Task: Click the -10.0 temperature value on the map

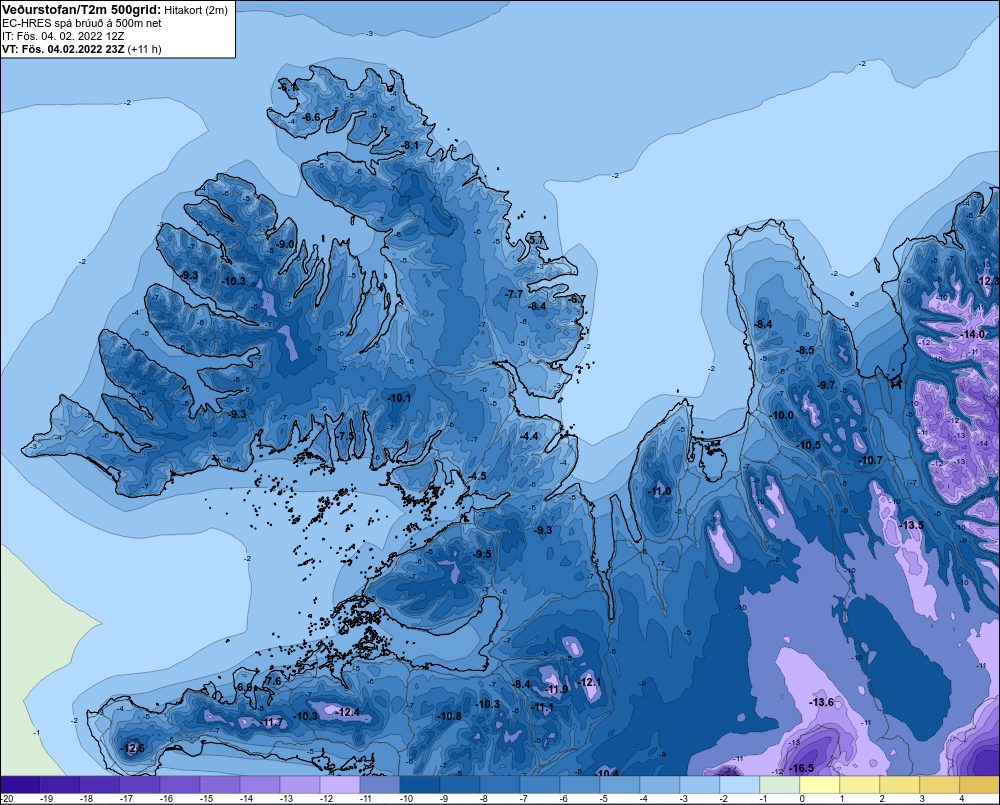Action: 783,415
